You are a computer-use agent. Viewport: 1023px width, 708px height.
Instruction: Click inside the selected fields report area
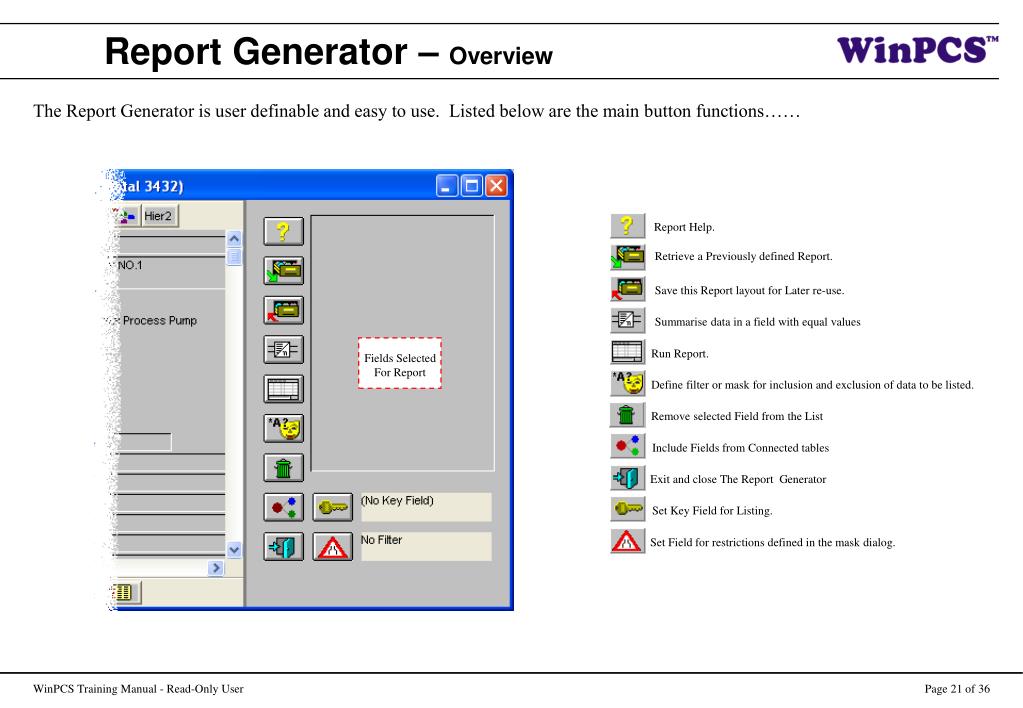pos(403,343)
